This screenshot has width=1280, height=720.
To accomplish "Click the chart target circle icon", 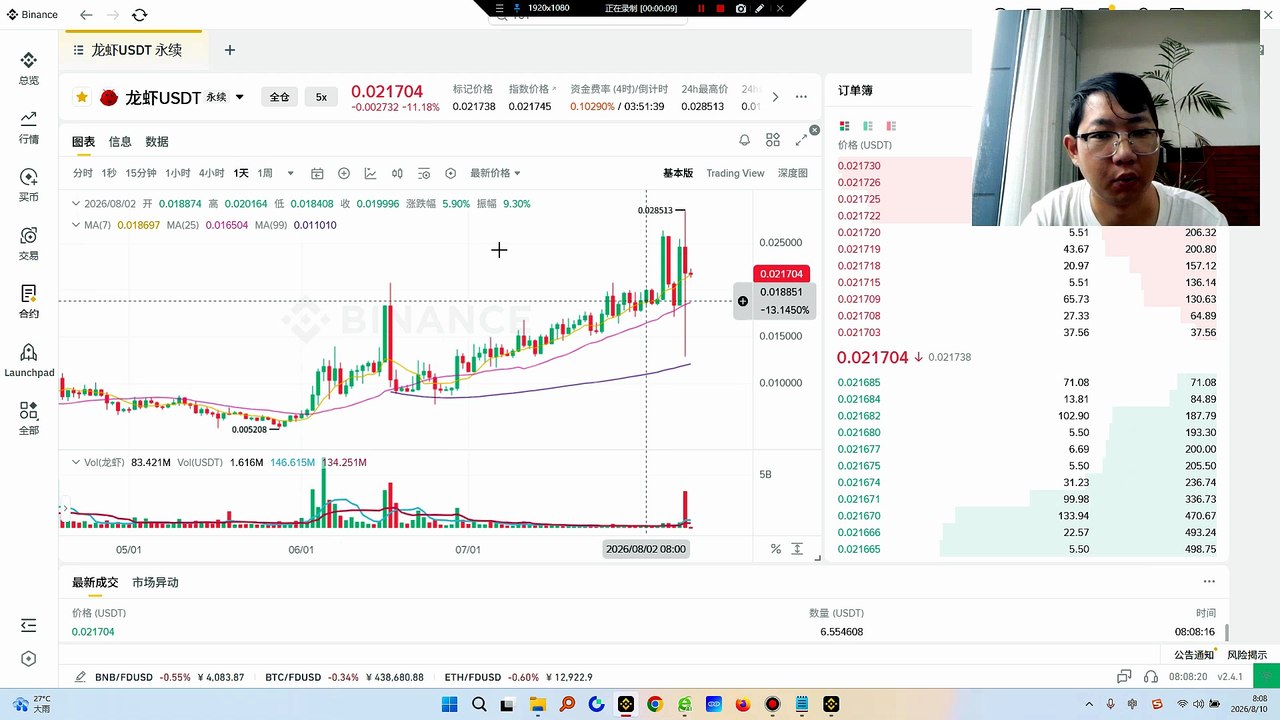I will (450, 173).
